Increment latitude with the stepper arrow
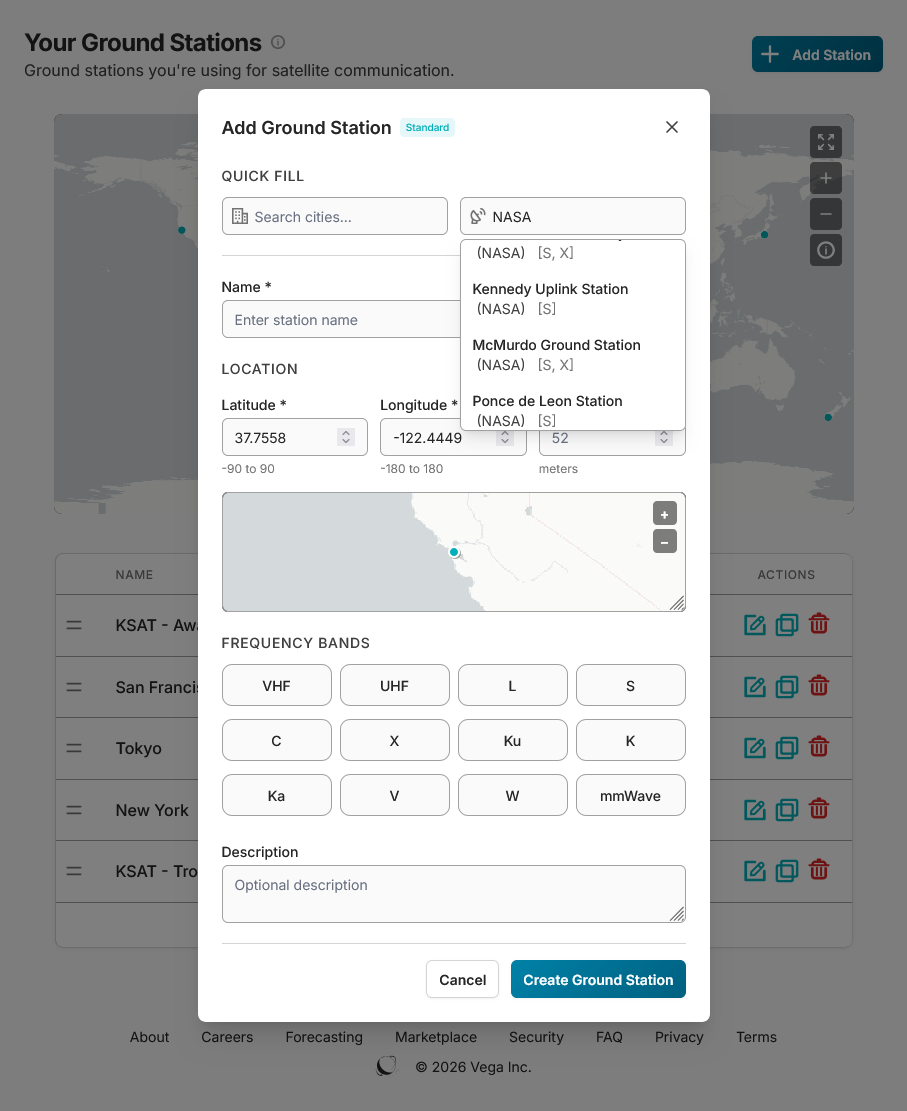 (x=347, y=432)
